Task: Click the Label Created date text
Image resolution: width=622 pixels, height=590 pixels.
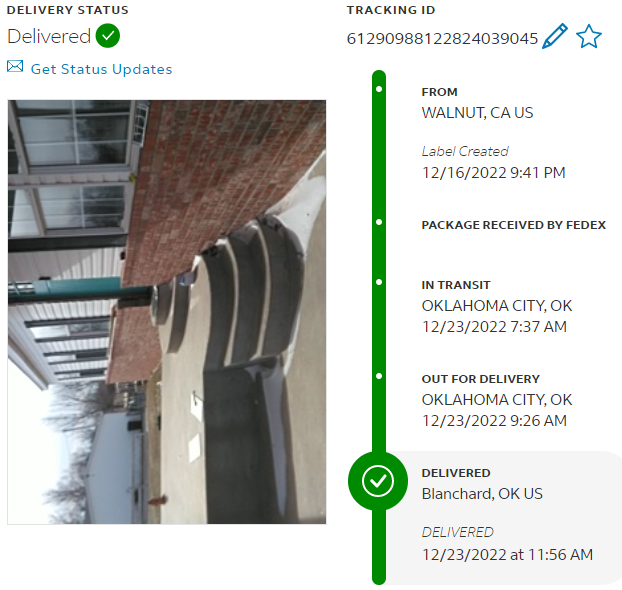Action: [493, 173]
